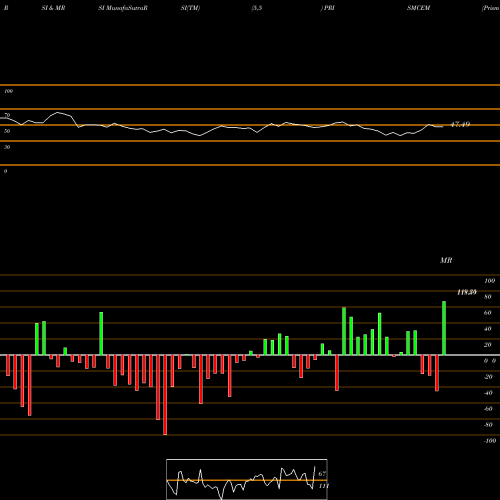Click the tallest red bar reaching -100
This screenshot has height=500, width=500.
point(165,395)
